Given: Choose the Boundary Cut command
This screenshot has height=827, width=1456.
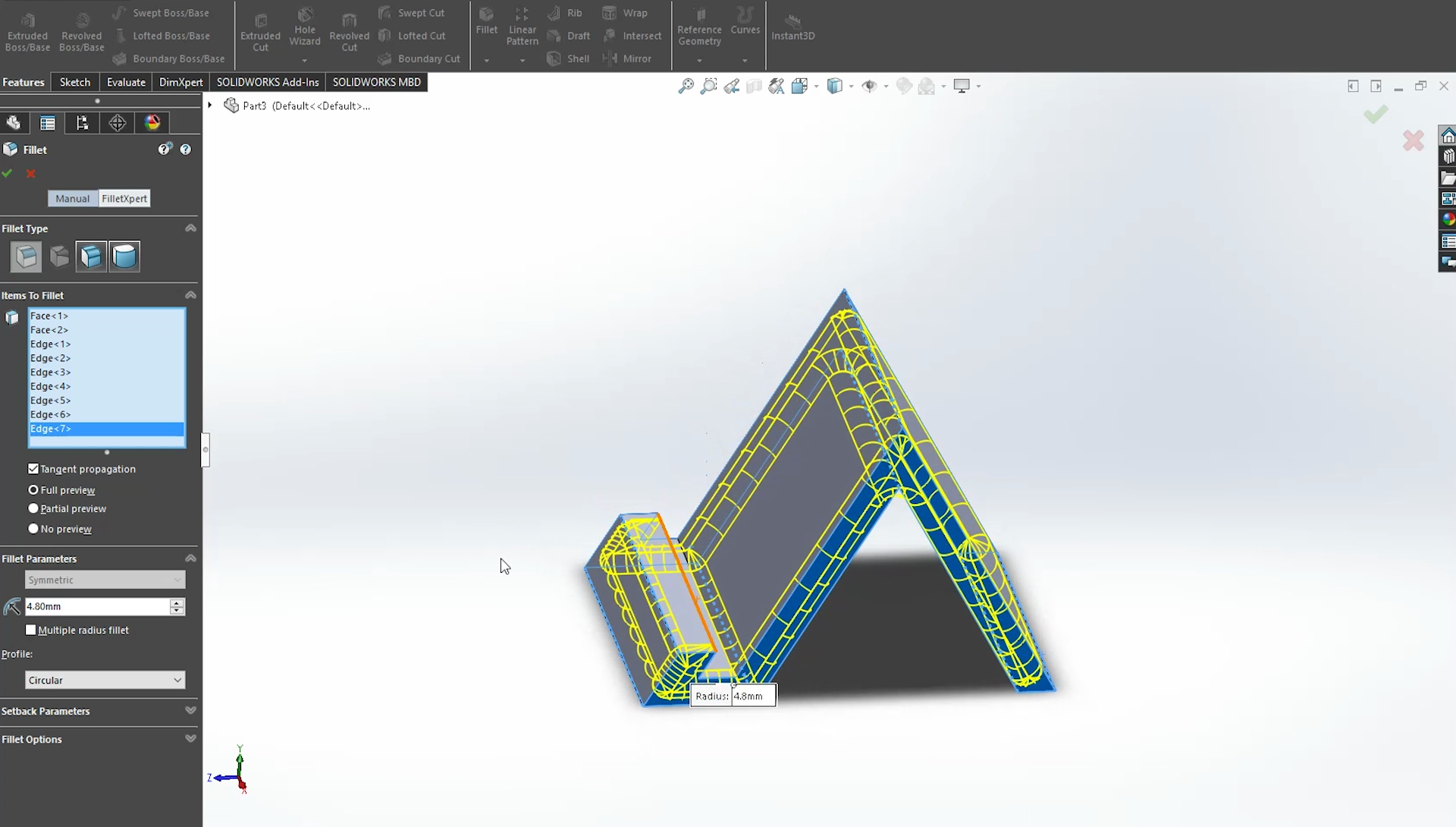Looking at the screenshot, I should (x=419, y=58).
